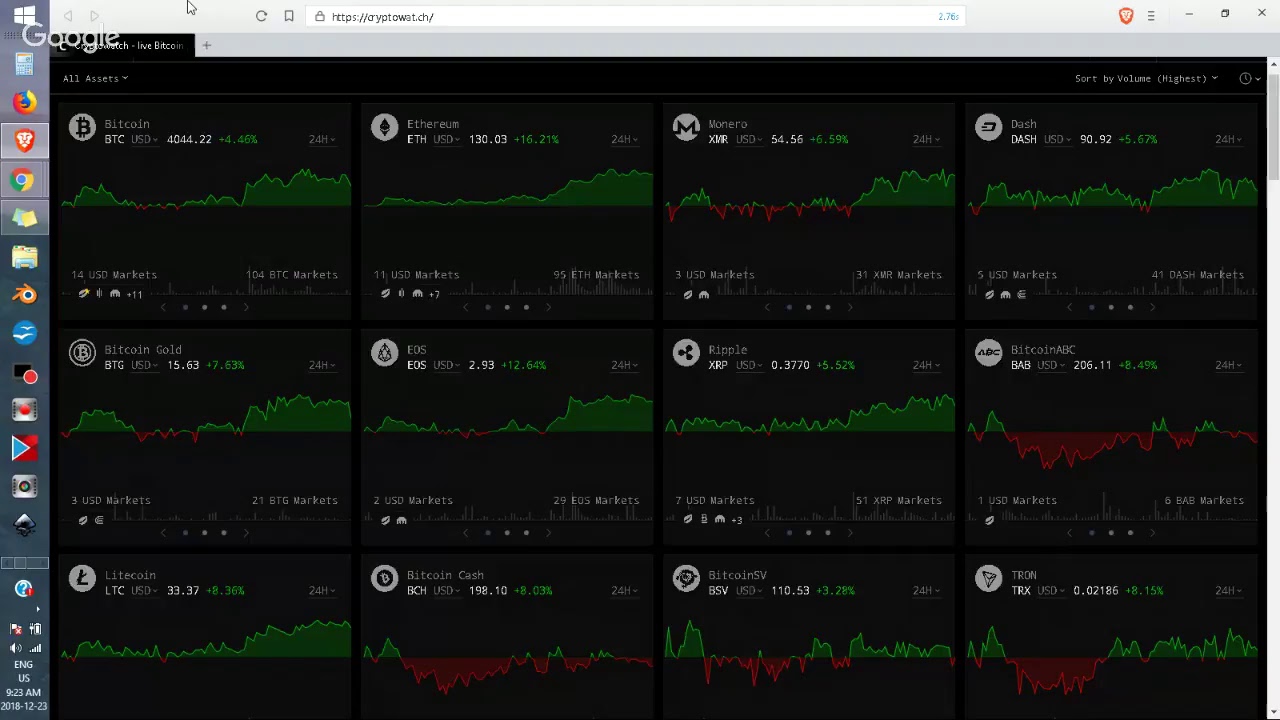Select second page dot in Bitcoin Gold card

[204, 533]
